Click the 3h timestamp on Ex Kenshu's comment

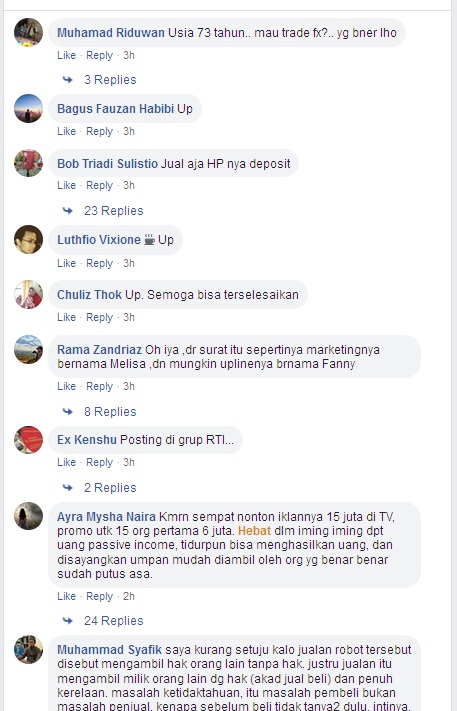click(129, 463)
